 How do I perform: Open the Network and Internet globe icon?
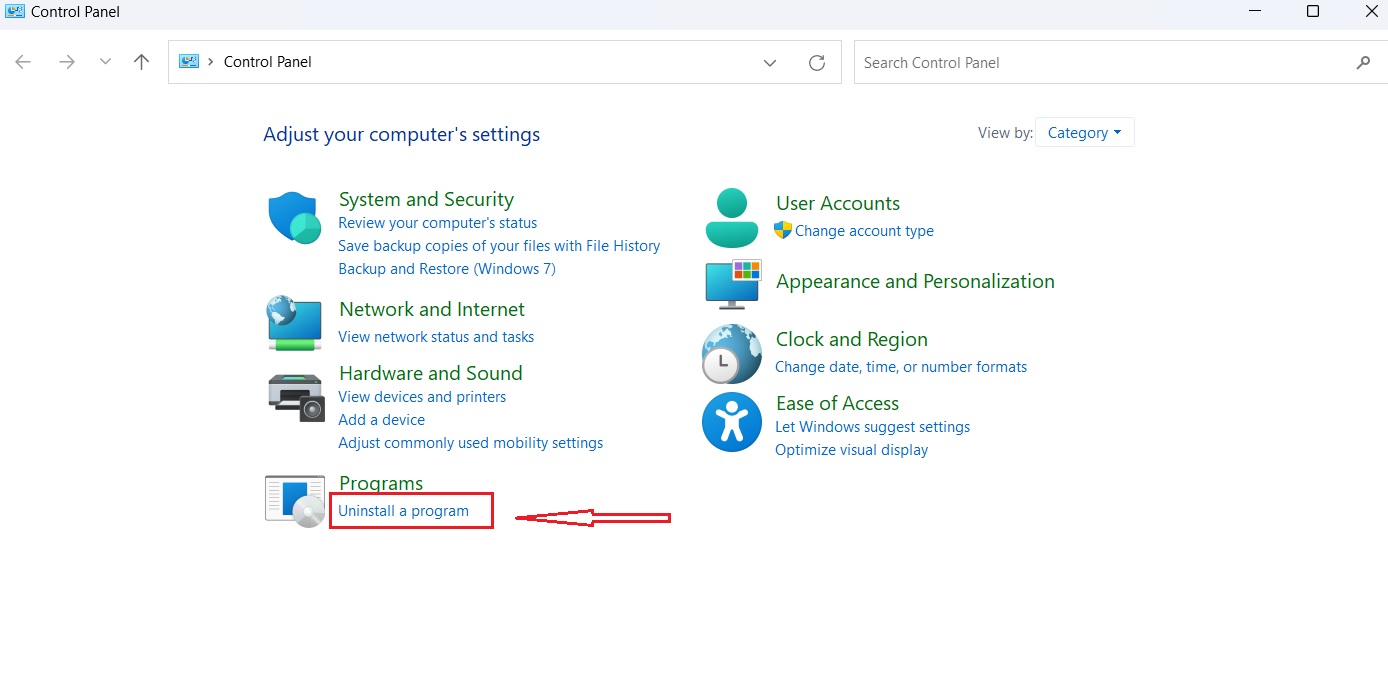click(294, 322)
